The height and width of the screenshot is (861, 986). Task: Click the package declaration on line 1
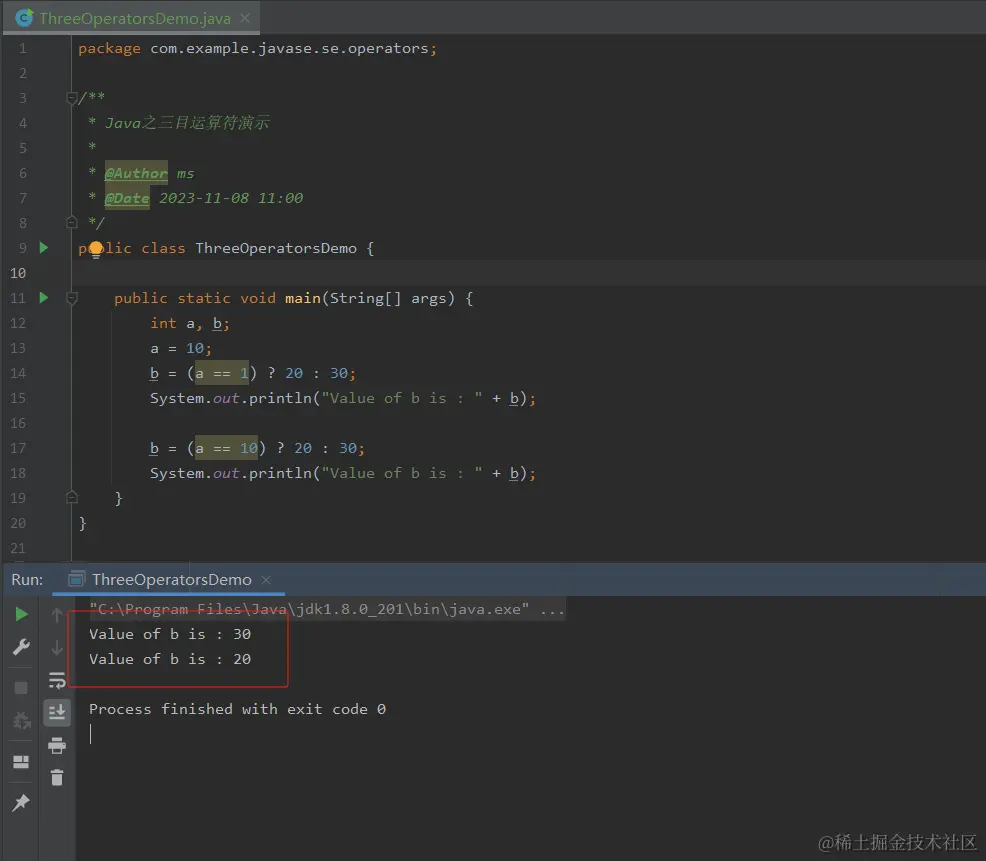coord(257,48)
